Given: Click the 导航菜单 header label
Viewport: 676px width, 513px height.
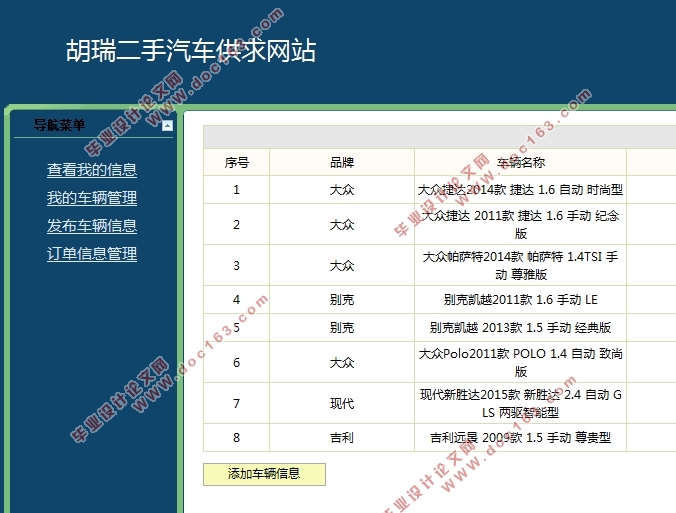Looking at the screenshot, I should 59,125.
